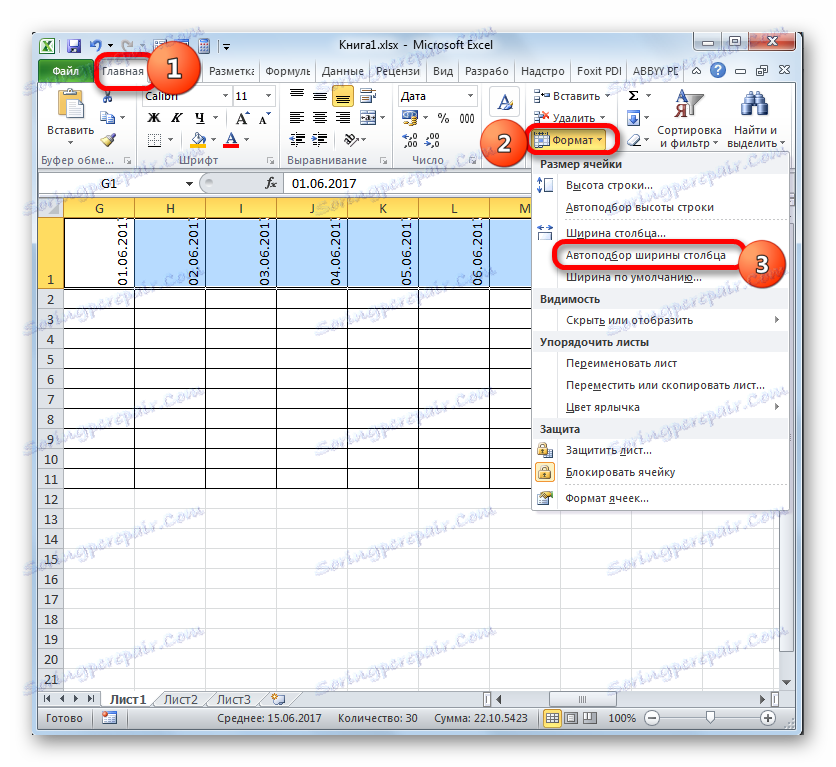This screenshot has height=767, width=836.
Task: Toggle Underline formatting (Ч)
Action: pyautogui.click(x=199, y=118)
